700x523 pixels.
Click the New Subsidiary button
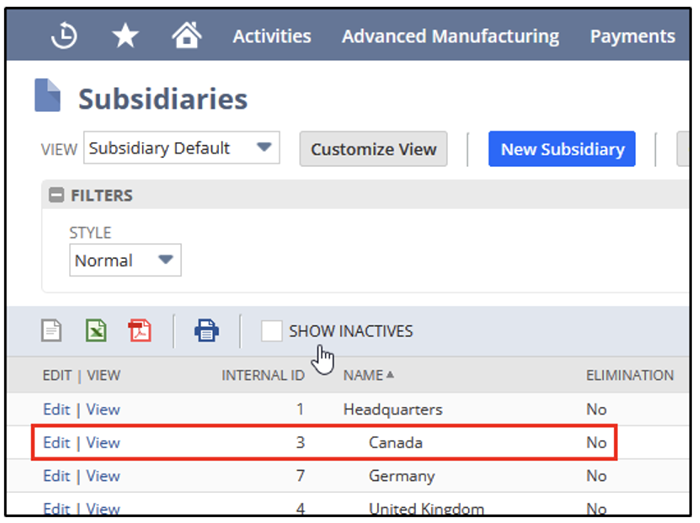tap(562, 149)
